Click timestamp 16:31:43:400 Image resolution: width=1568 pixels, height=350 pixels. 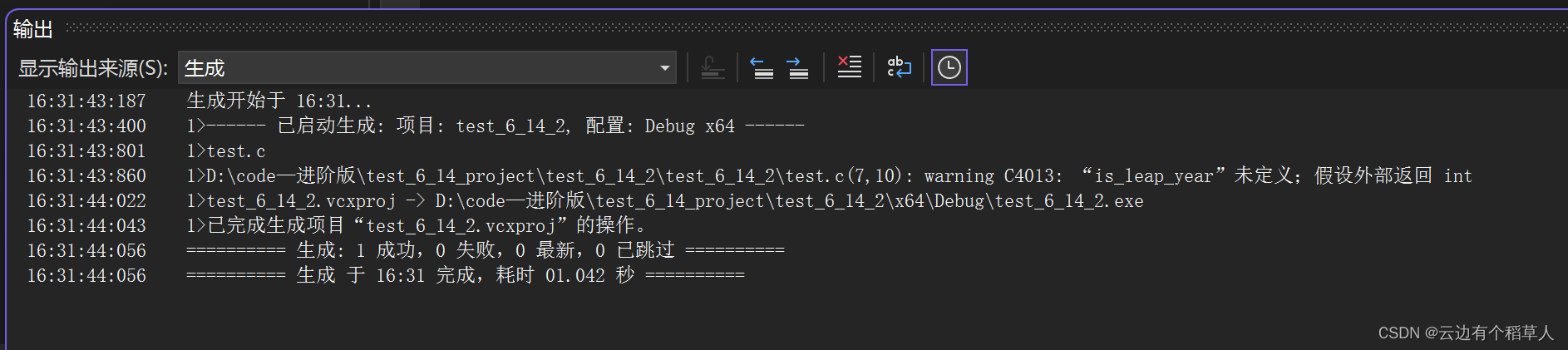86,126
